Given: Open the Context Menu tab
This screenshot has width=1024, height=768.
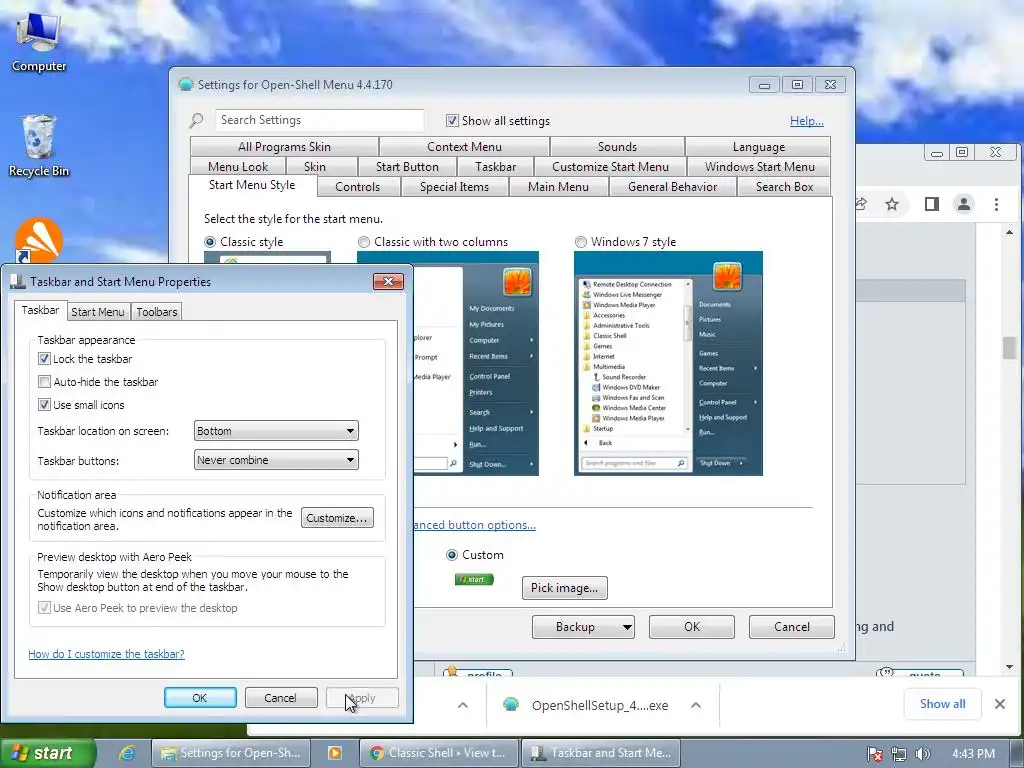Looking at the screenshot, I should point(464,147).
